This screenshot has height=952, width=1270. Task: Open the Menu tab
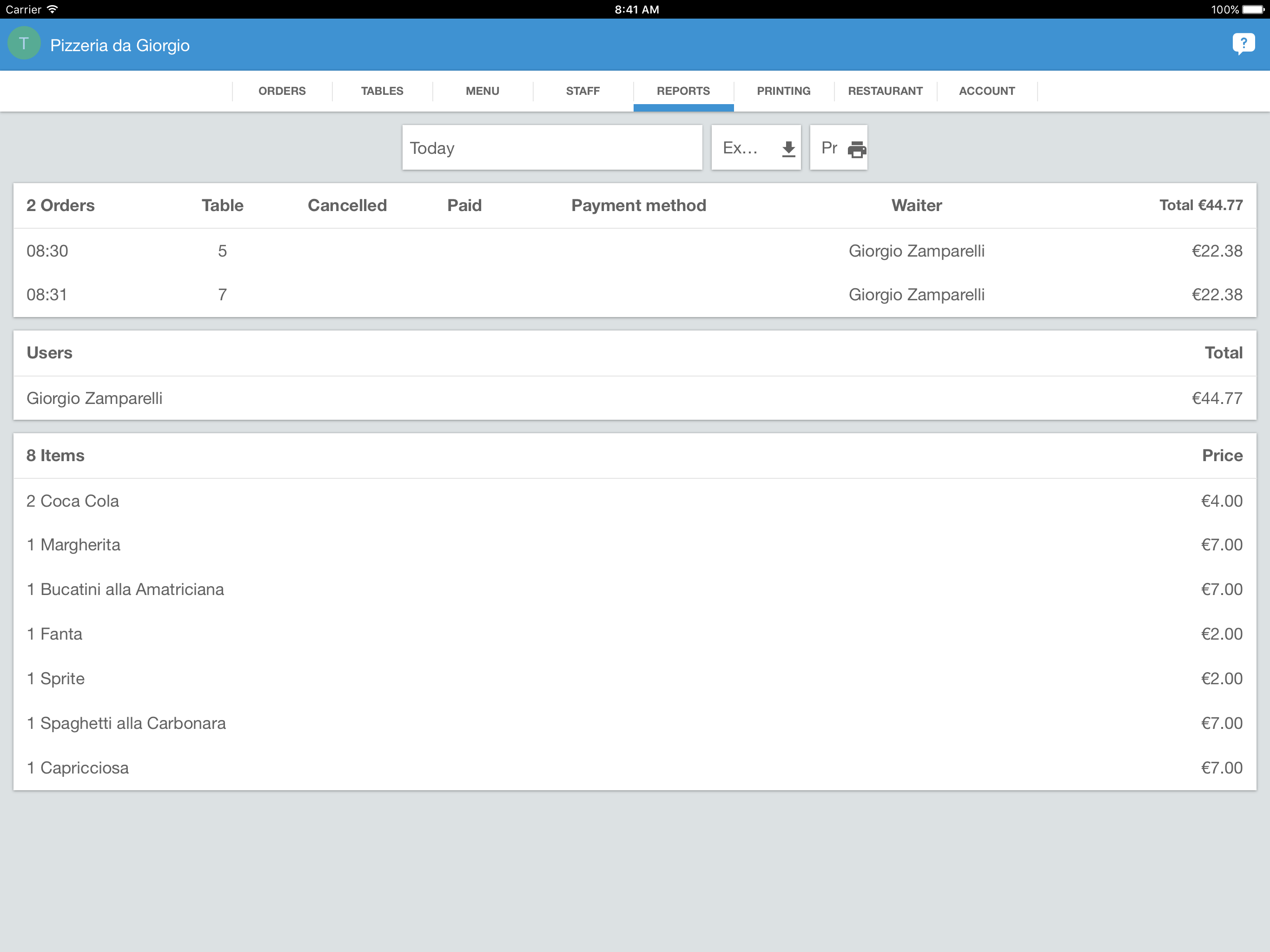(x=482, y=91)
